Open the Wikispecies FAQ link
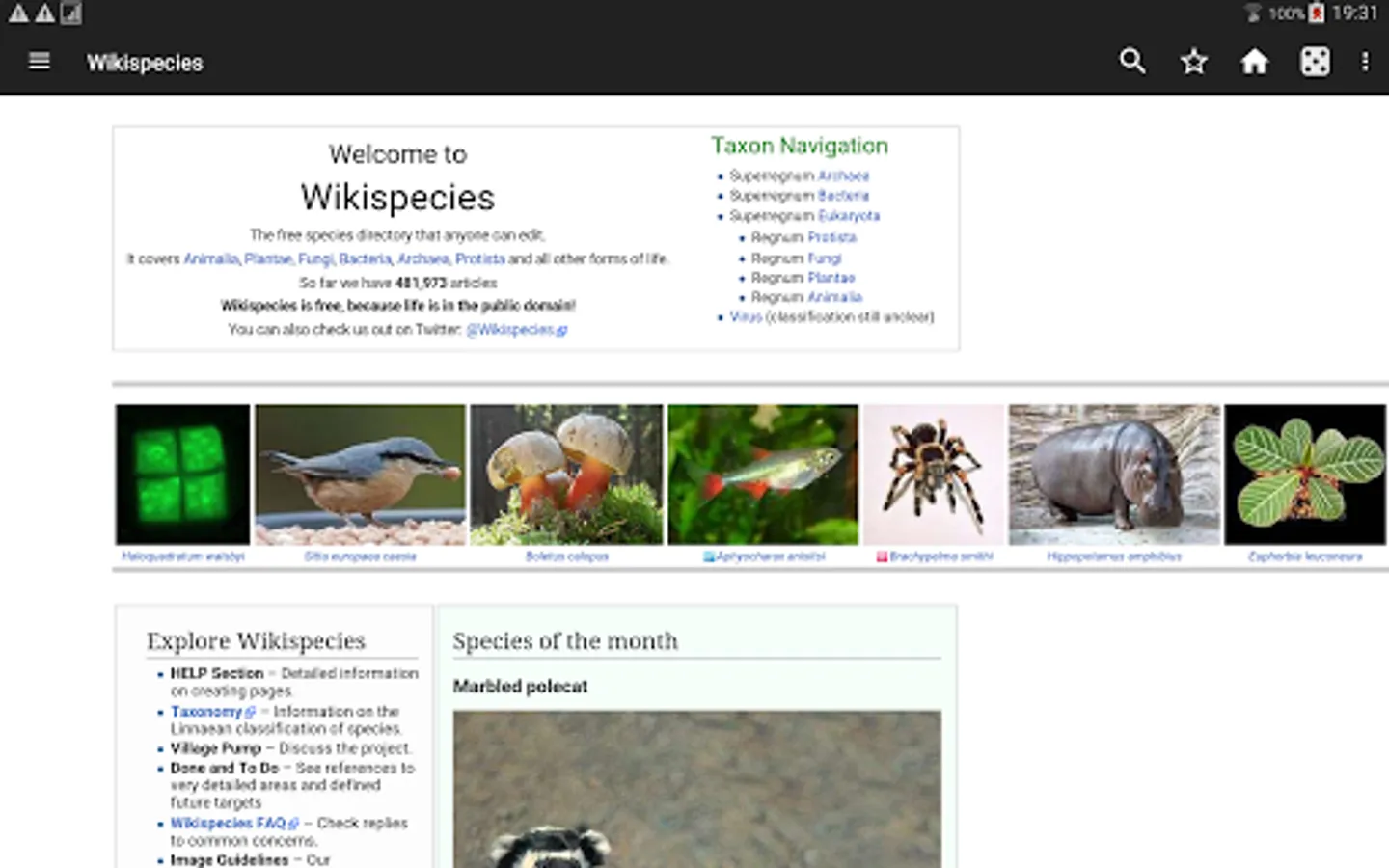The image size is (1389, 868). [229, 823]
